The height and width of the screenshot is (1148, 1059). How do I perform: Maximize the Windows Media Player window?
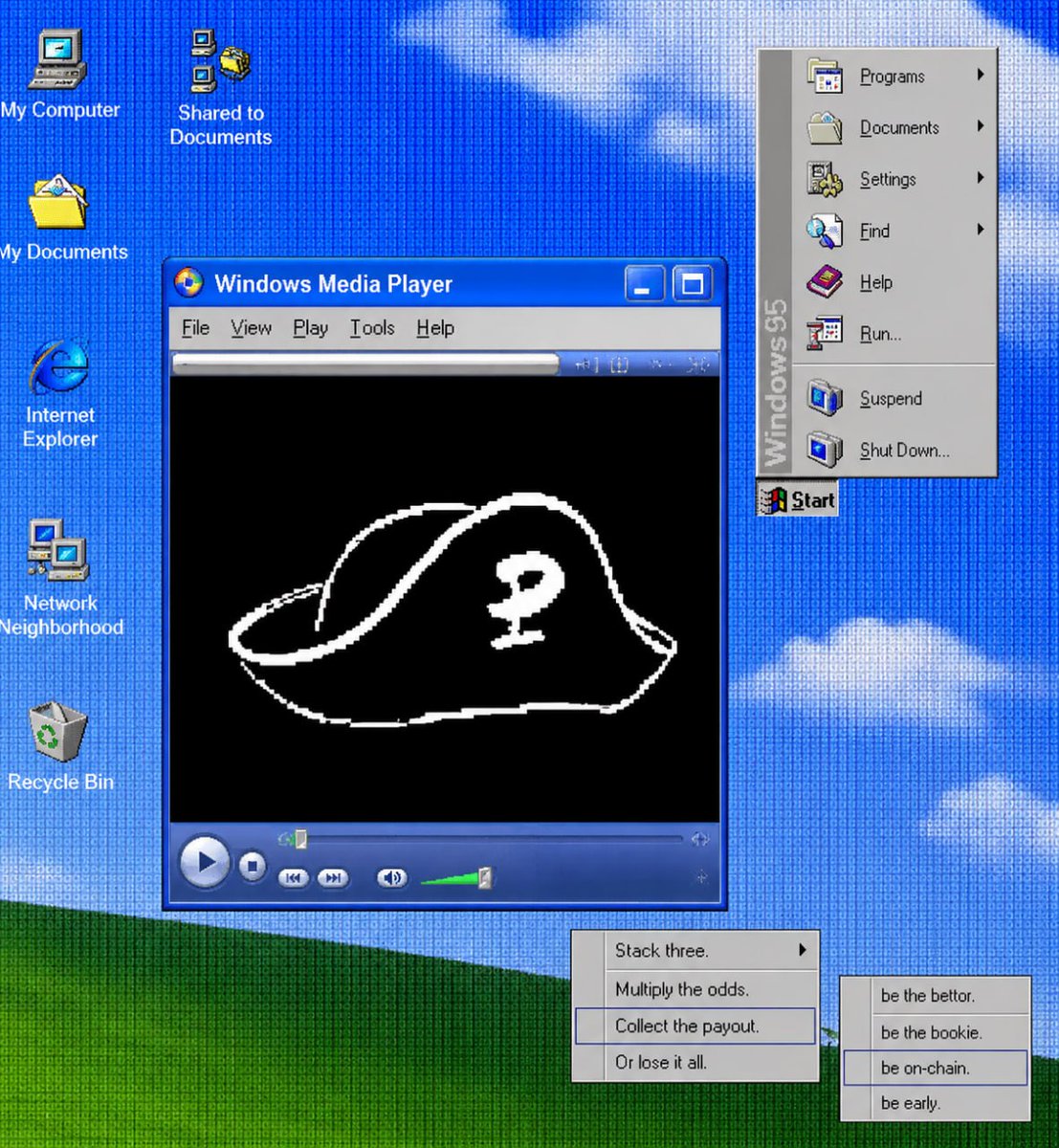692,284
